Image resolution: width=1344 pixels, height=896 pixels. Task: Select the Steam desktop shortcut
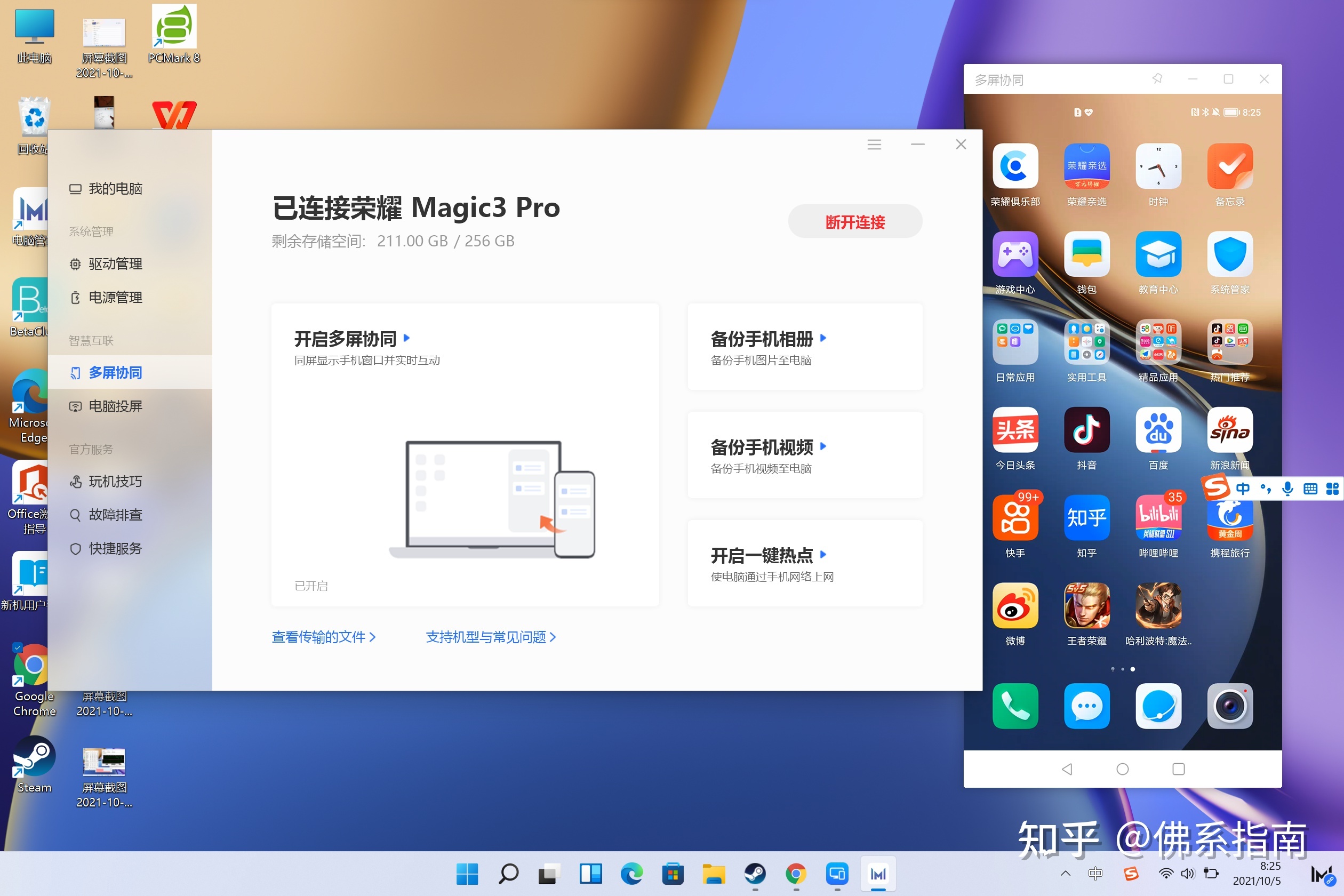[34, 766]
